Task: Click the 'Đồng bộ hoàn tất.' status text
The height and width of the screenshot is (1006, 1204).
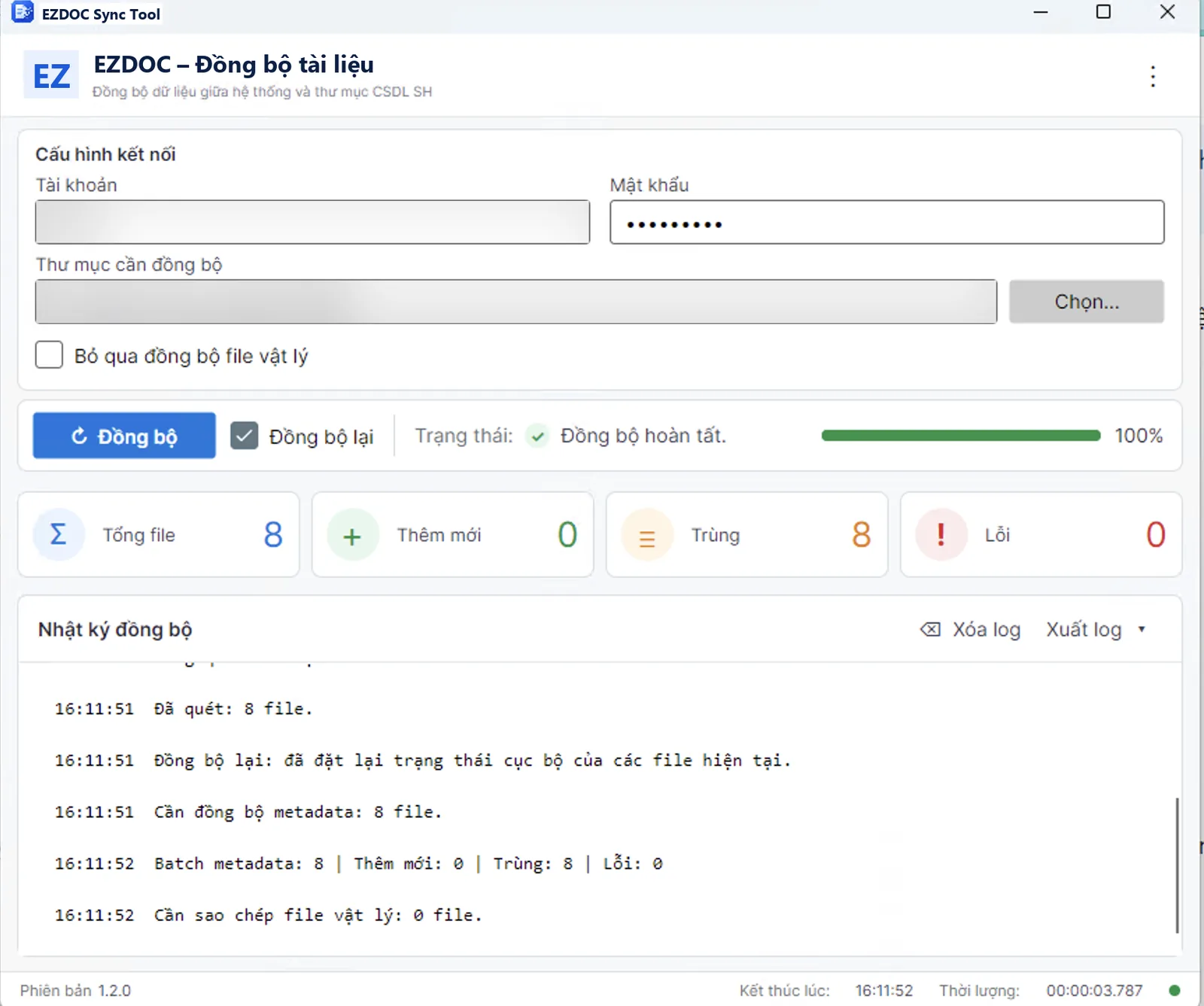Action: click(x=643, y=436)
